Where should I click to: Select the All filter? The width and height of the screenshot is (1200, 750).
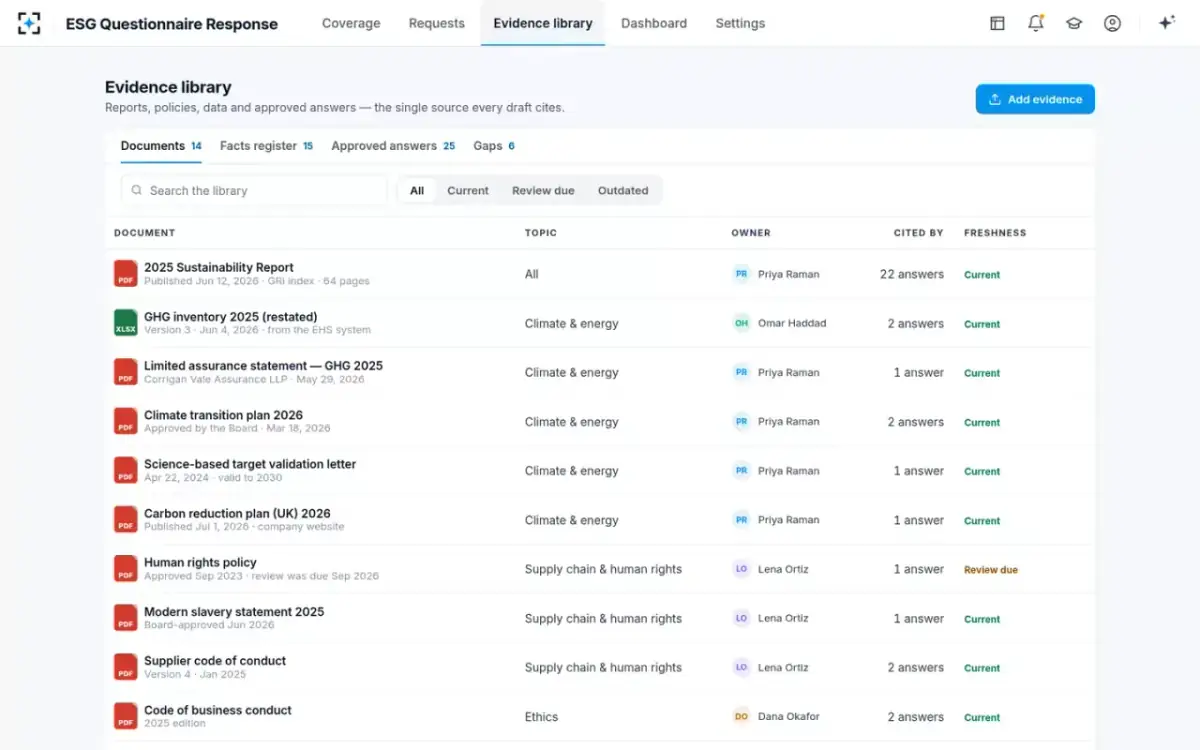[x=417, y=190]
